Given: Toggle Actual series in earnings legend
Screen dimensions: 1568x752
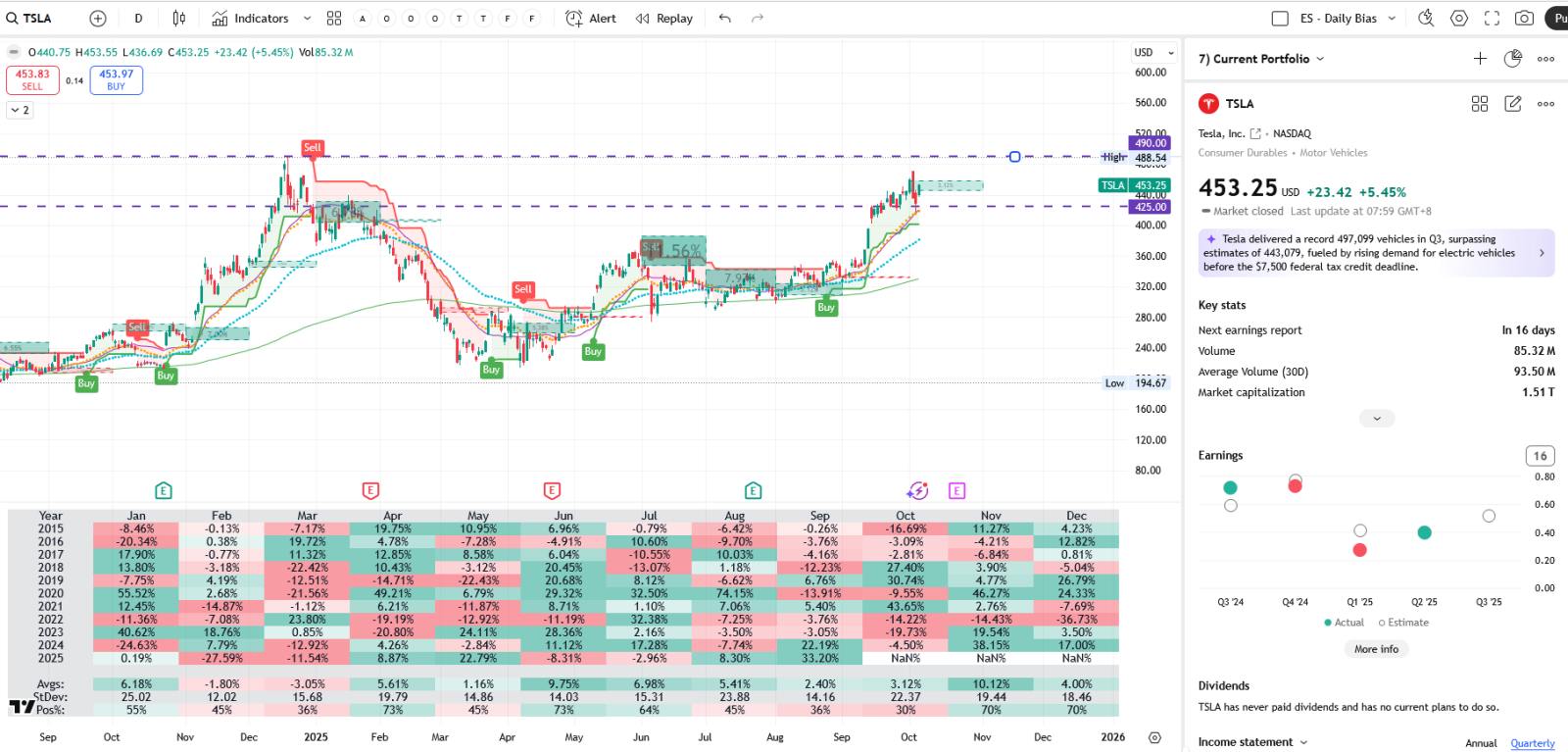Looking at the screenshot, I should [x=1344, y=623].
